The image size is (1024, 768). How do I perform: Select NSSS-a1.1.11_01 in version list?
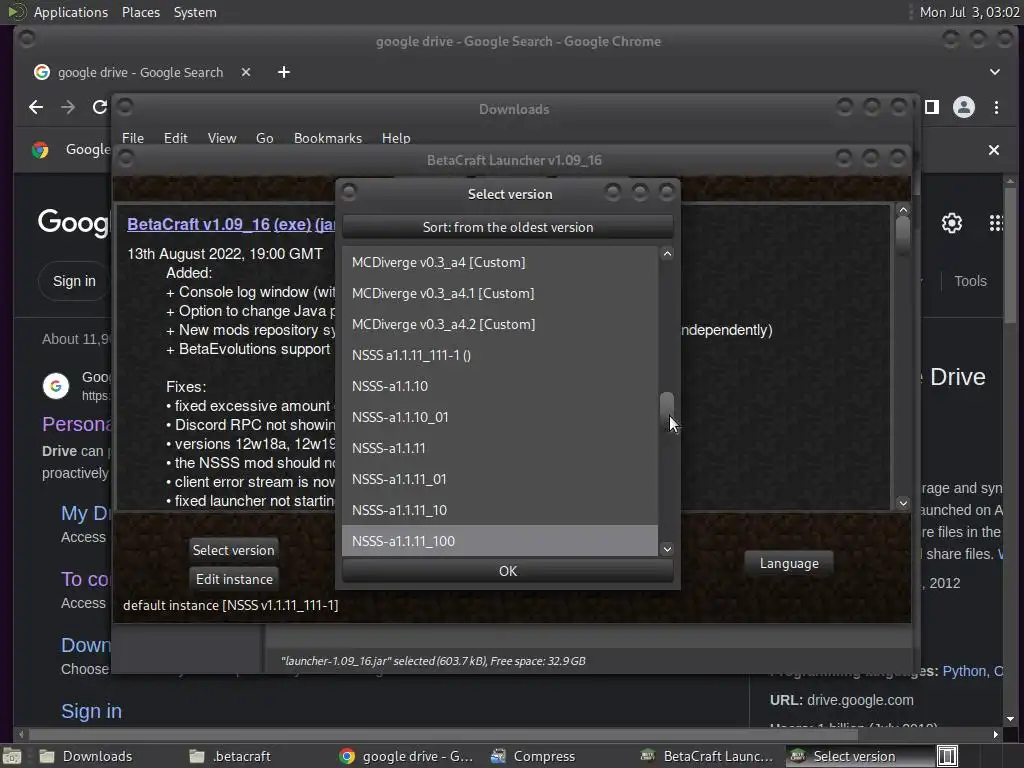point(500,479)
